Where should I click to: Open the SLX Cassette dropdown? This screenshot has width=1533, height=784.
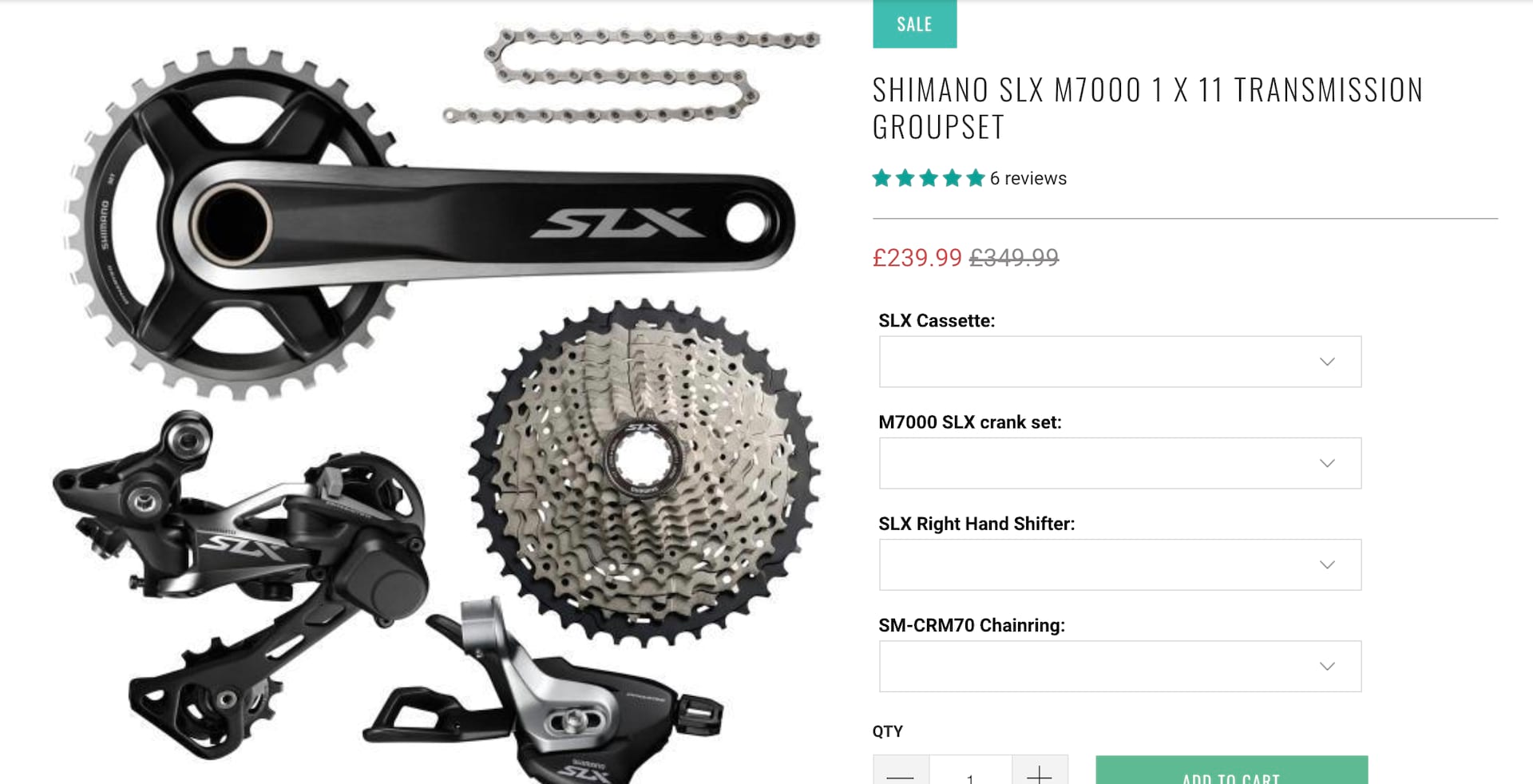(x=1120, y=362)
